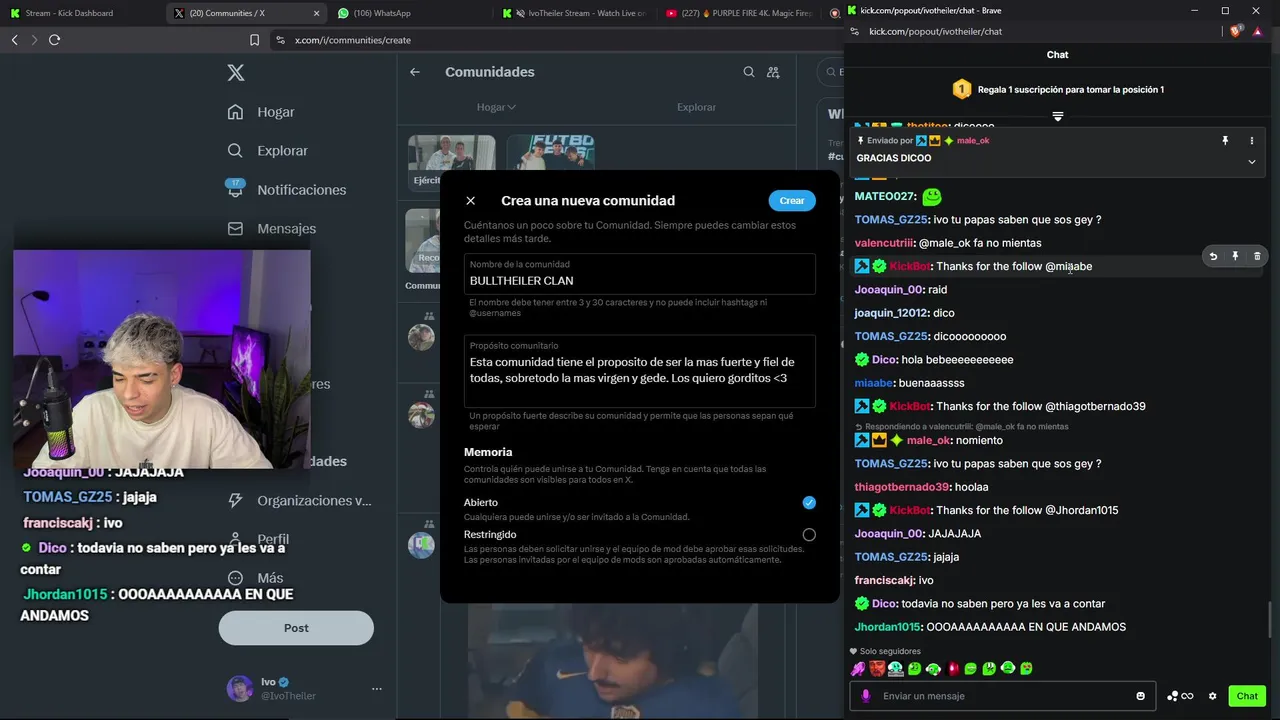Click the Ivo profile avatar at bottom
Image resolution: width=1280 pixels, height=720 pixels.
coord(240,689)
